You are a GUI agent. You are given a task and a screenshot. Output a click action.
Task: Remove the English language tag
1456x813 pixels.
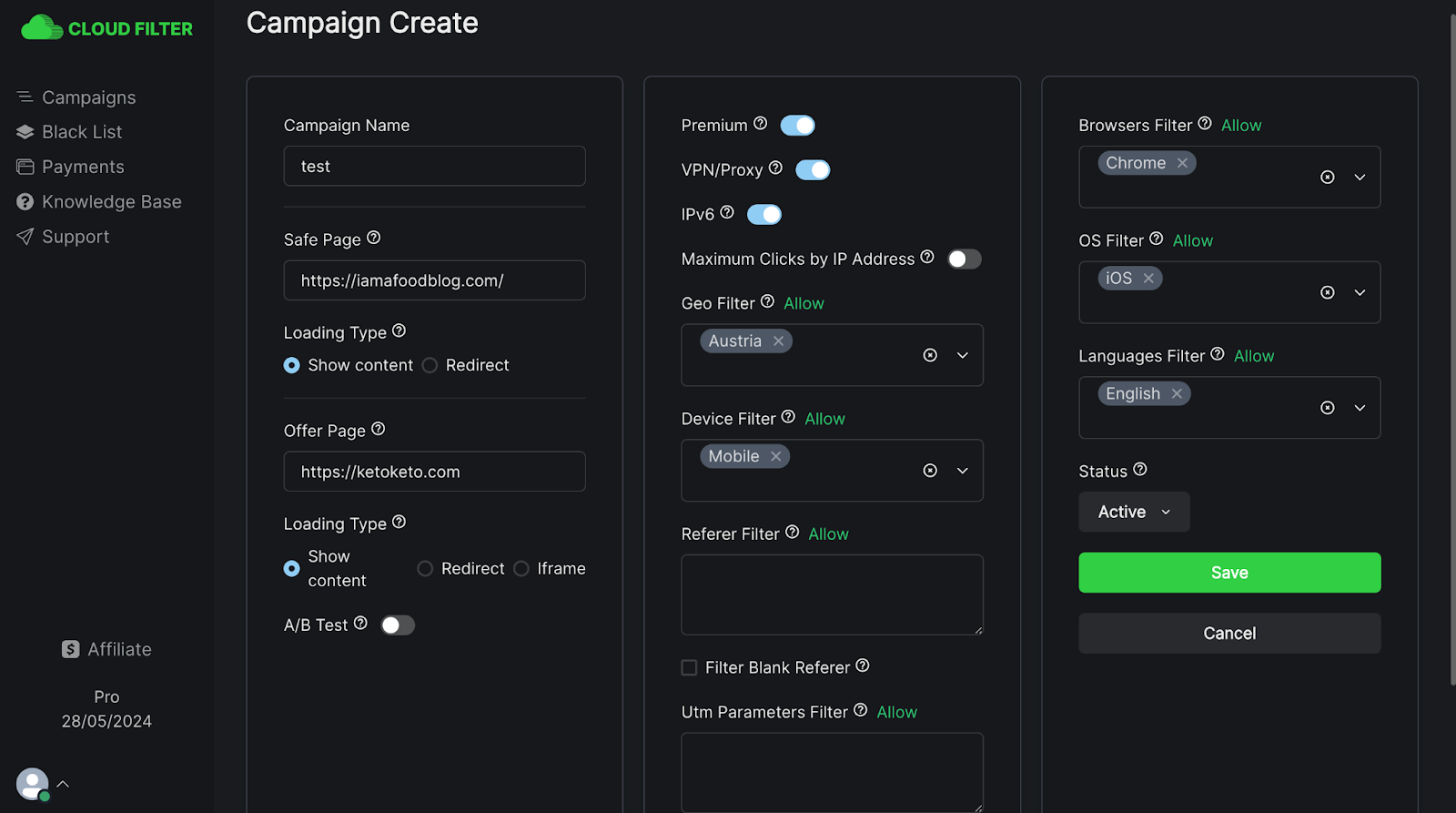click(x=1177, y=393)
